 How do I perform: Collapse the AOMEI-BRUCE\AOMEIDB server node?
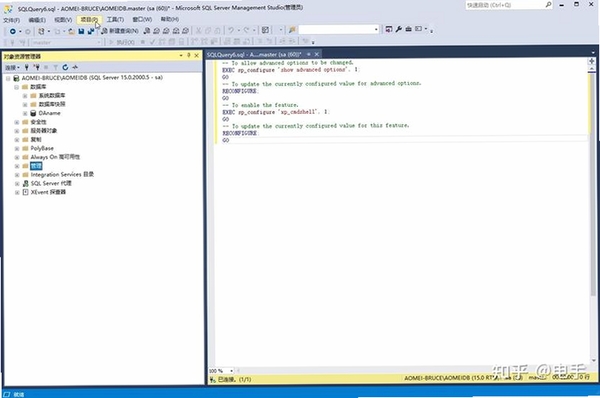pyautogui.click(x=8, y=78)
